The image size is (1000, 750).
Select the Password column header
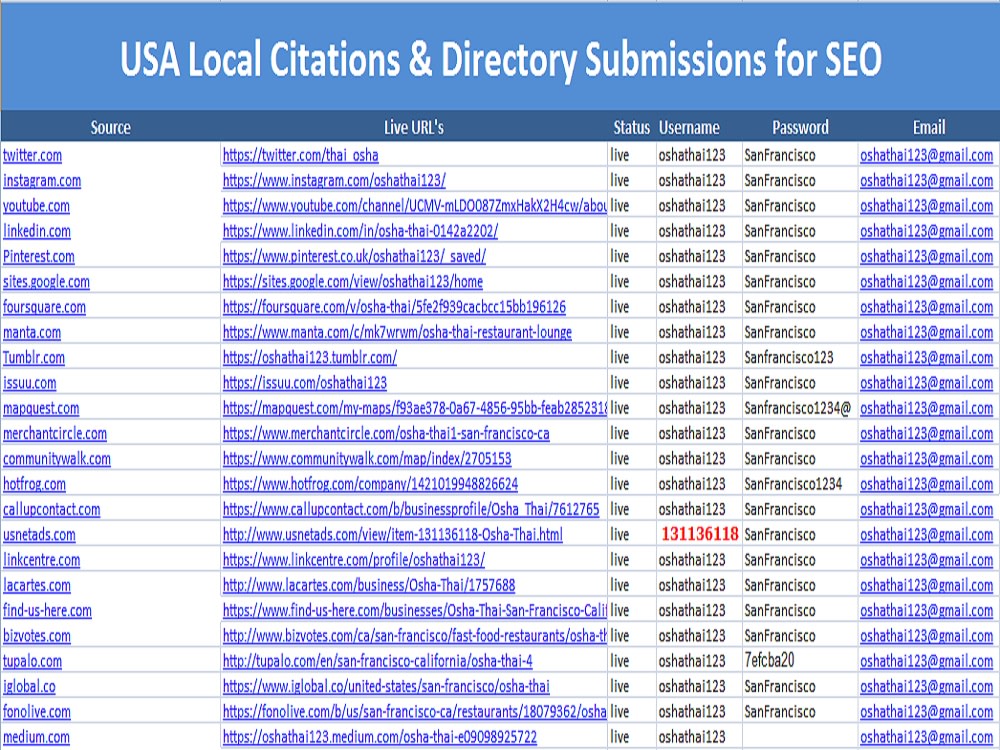click(x=800, y=128)
